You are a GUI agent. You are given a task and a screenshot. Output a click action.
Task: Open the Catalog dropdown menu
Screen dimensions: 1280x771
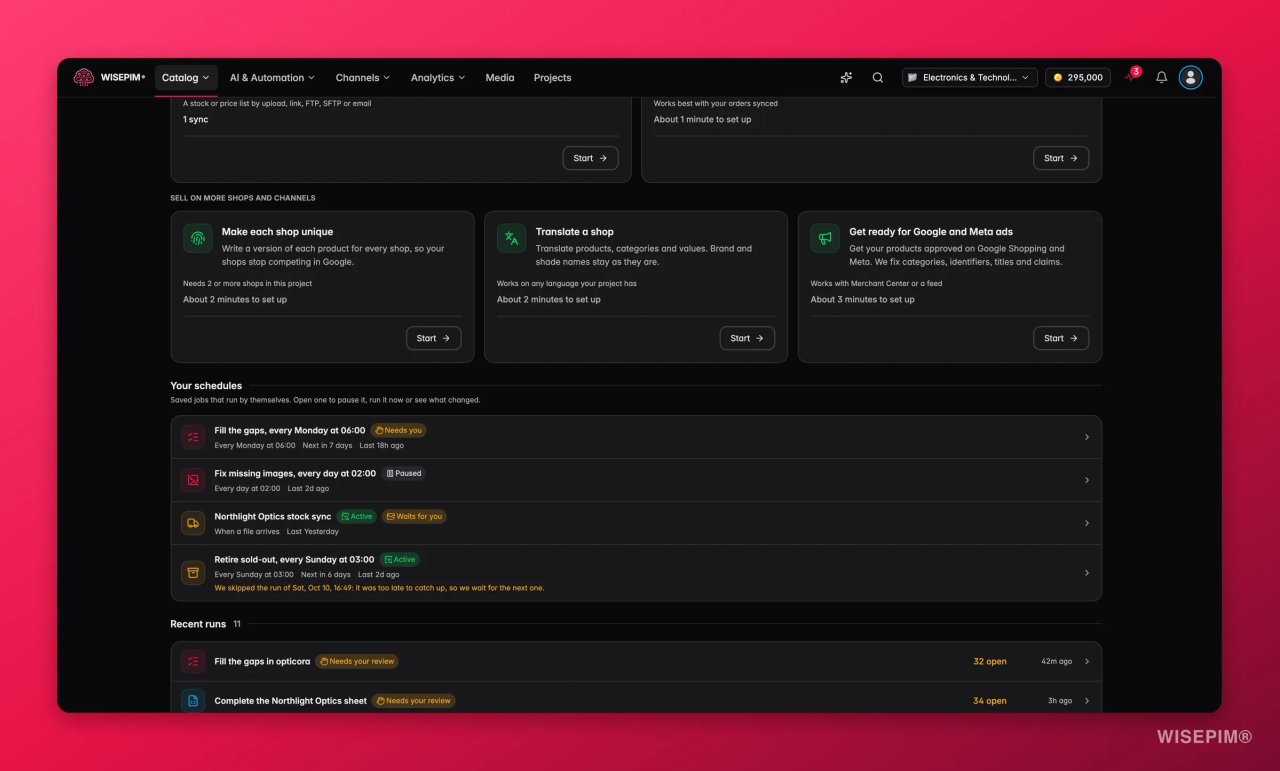pos(186,77)
